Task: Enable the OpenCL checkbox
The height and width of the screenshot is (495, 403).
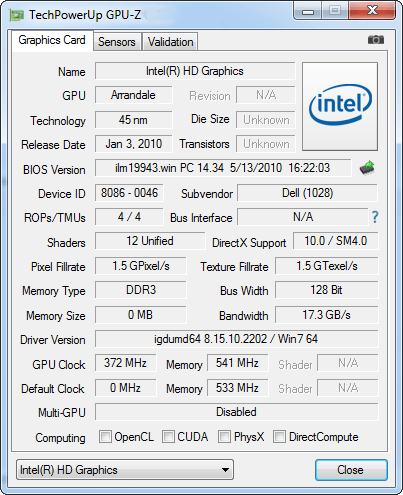Action: click(105, 437)
